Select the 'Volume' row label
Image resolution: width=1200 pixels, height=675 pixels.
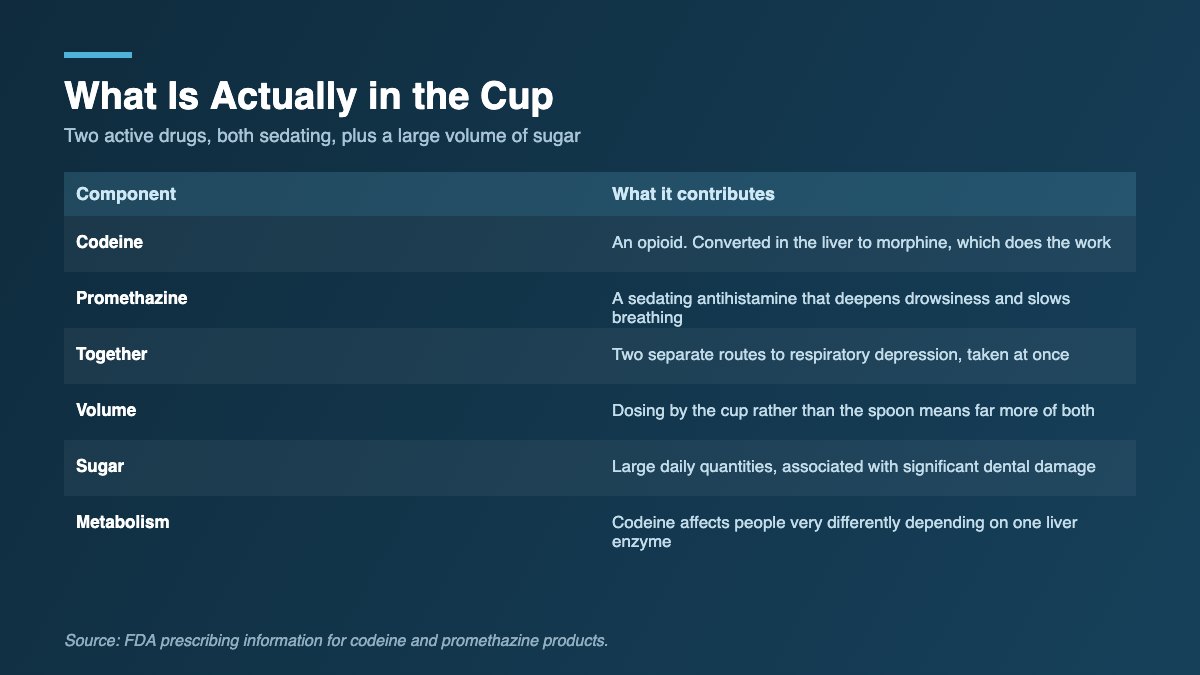click(x=106, y=410)
